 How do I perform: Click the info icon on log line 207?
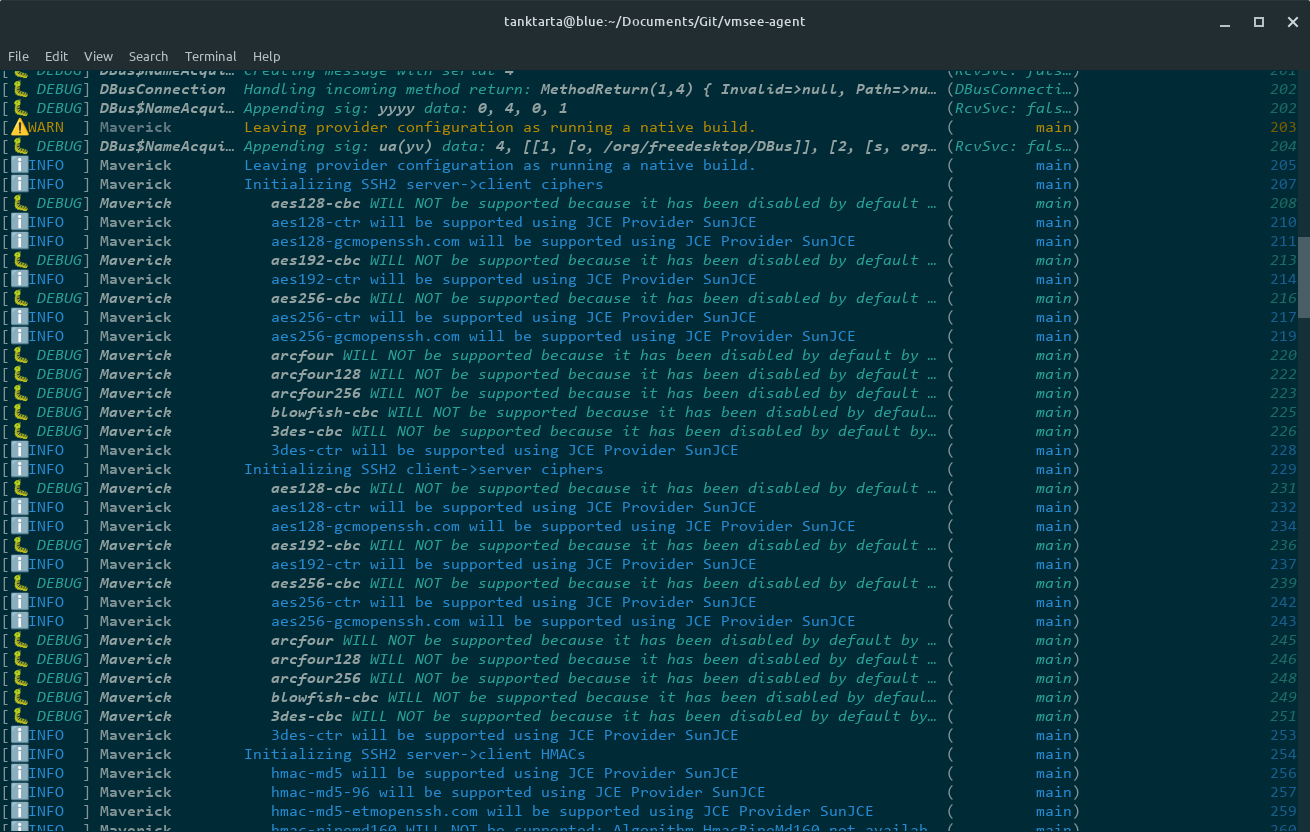click(19, 184)
